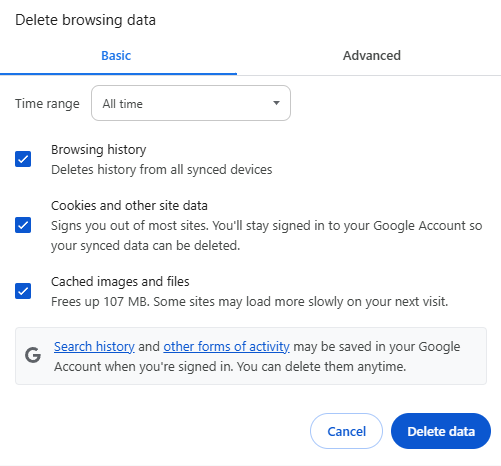The width and height of the screenshot is (501, 466).
Task: Disable the Cached images and files checkbox
Action: coord(23,291)
